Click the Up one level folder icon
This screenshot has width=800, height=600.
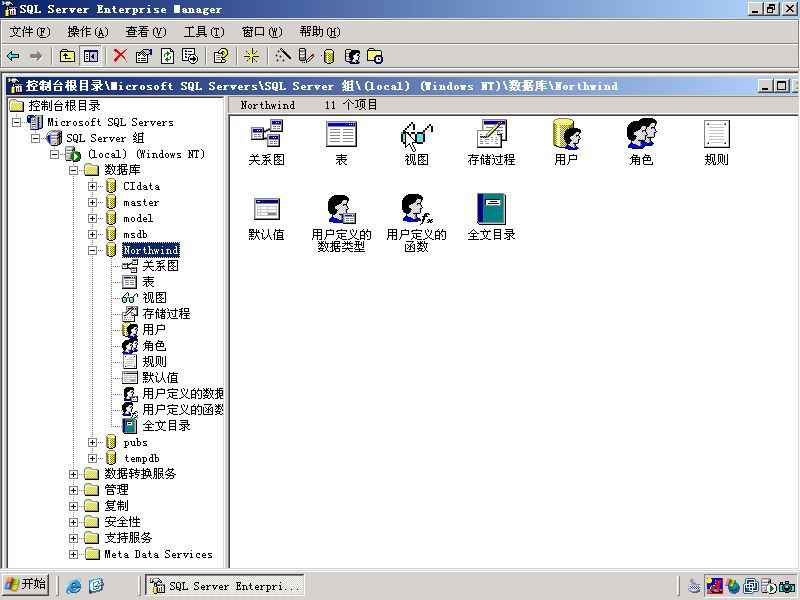tap(67, 56)
